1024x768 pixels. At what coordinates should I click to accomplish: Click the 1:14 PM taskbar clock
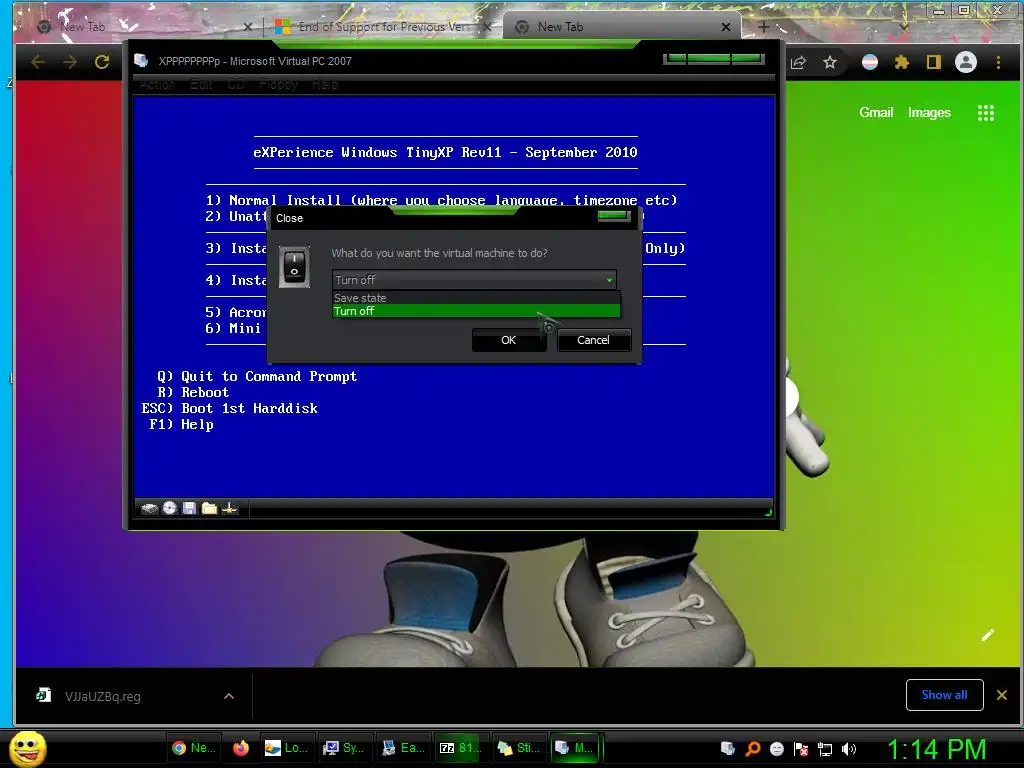[x=936, y=749]
